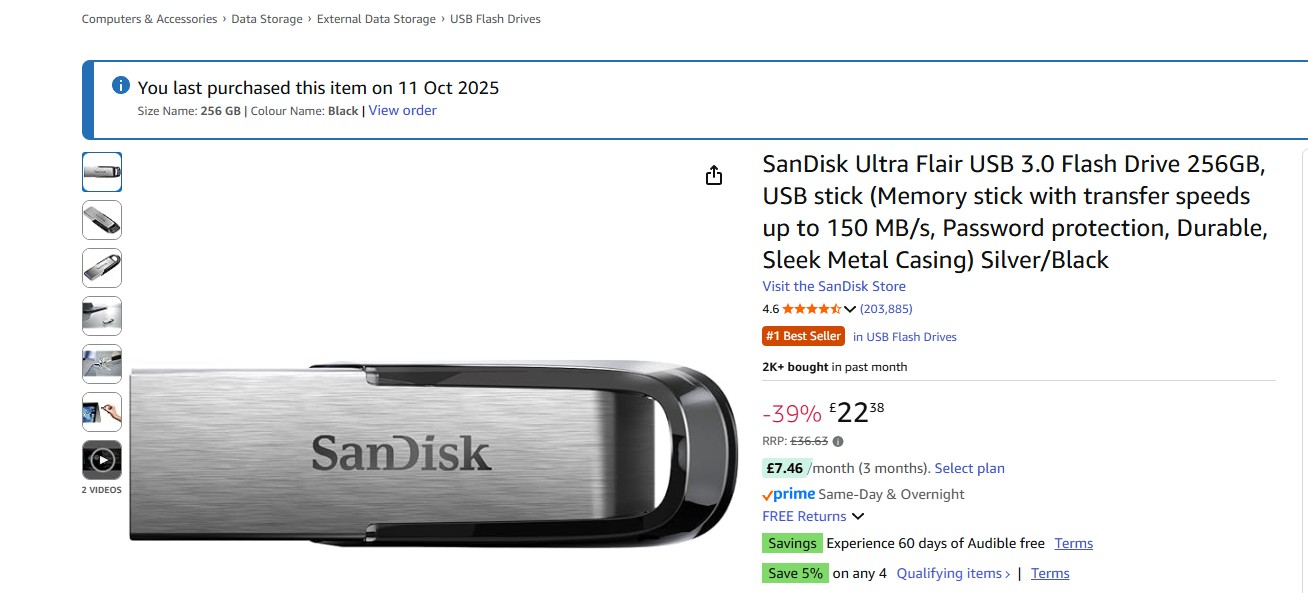Open the 203,885 reviews link
This screenshot has width=1308, height=593.
886,309
